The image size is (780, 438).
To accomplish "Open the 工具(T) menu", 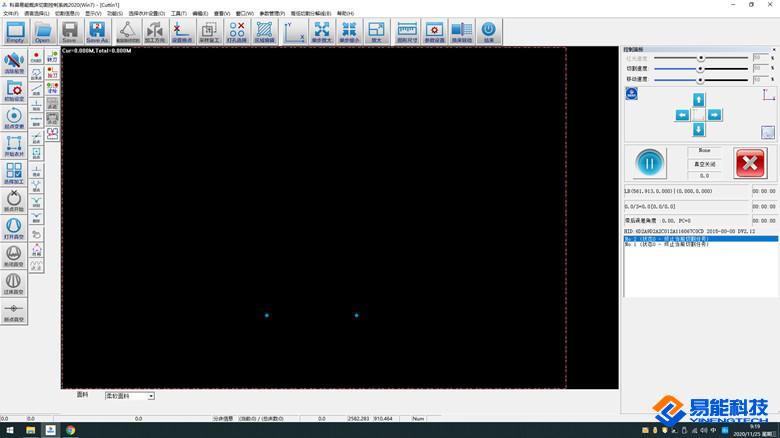I will coord(178,14).
